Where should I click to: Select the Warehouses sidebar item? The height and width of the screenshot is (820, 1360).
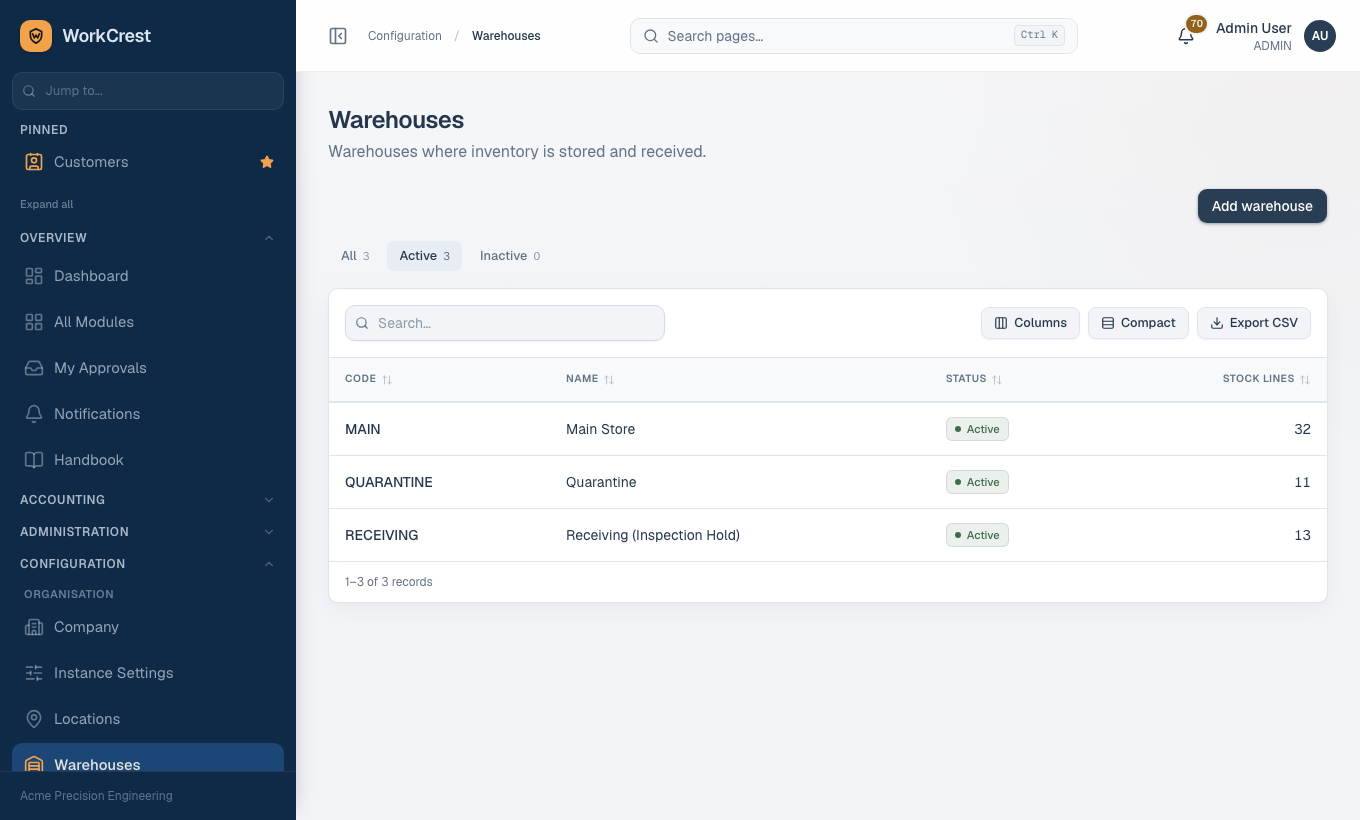click(148, 758)
